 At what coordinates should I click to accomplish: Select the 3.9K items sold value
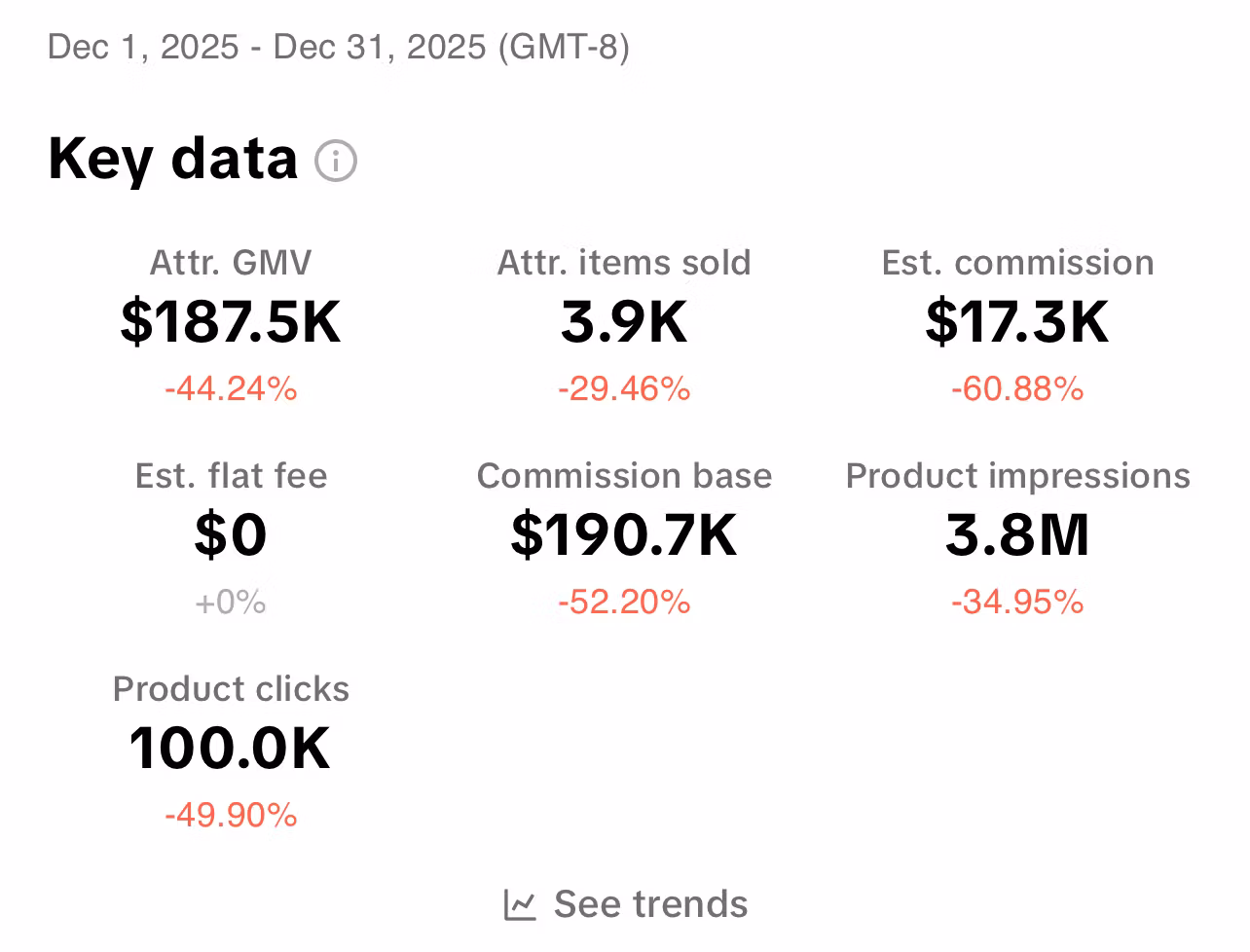pos(624,322)
